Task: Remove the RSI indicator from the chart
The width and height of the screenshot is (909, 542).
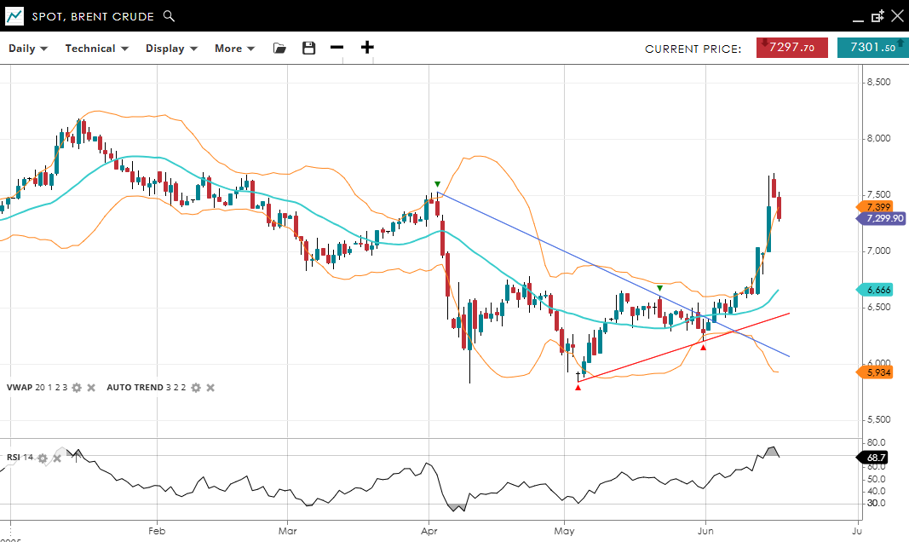Action: 57,458
